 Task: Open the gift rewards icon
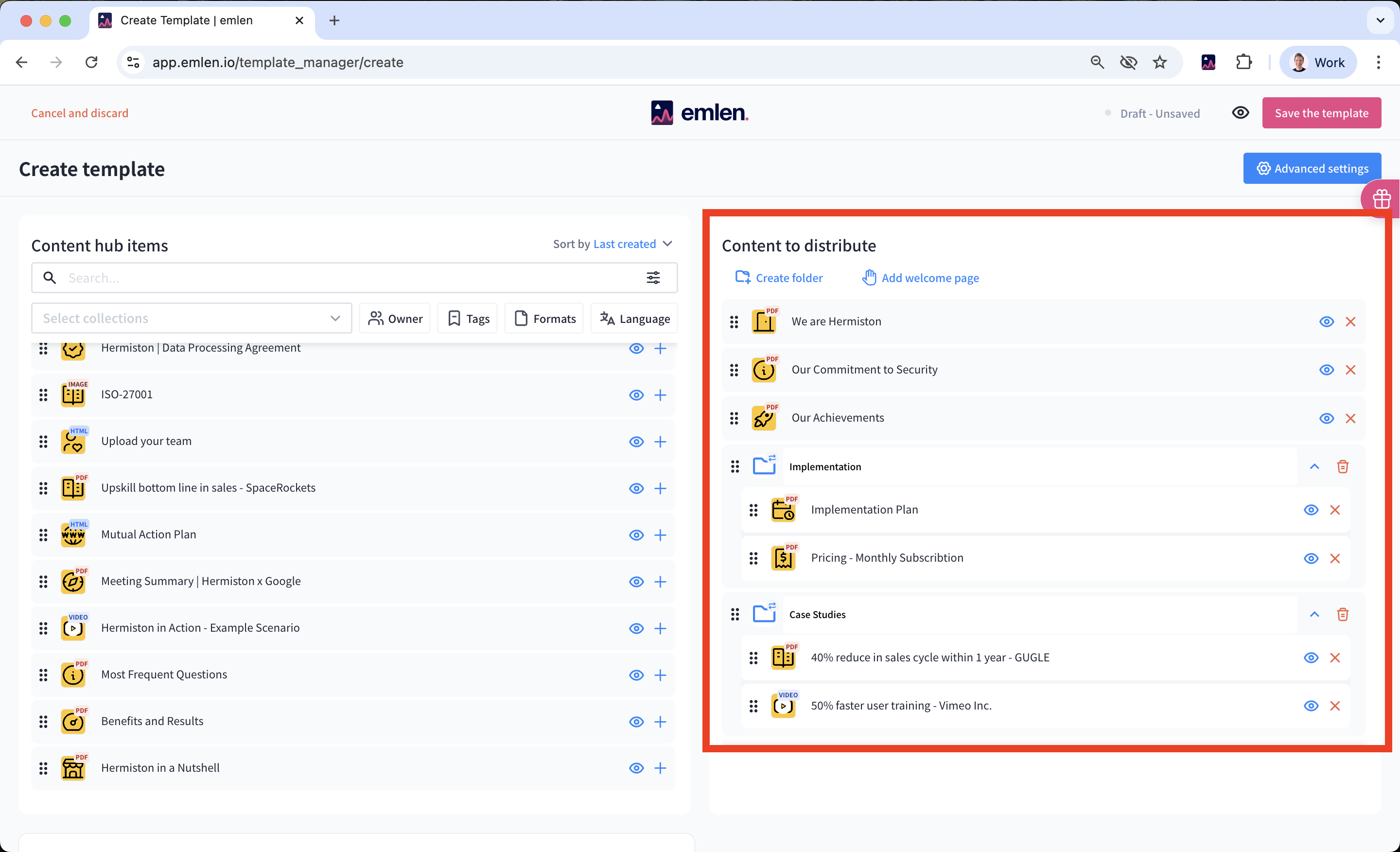tap(1381, 199)
